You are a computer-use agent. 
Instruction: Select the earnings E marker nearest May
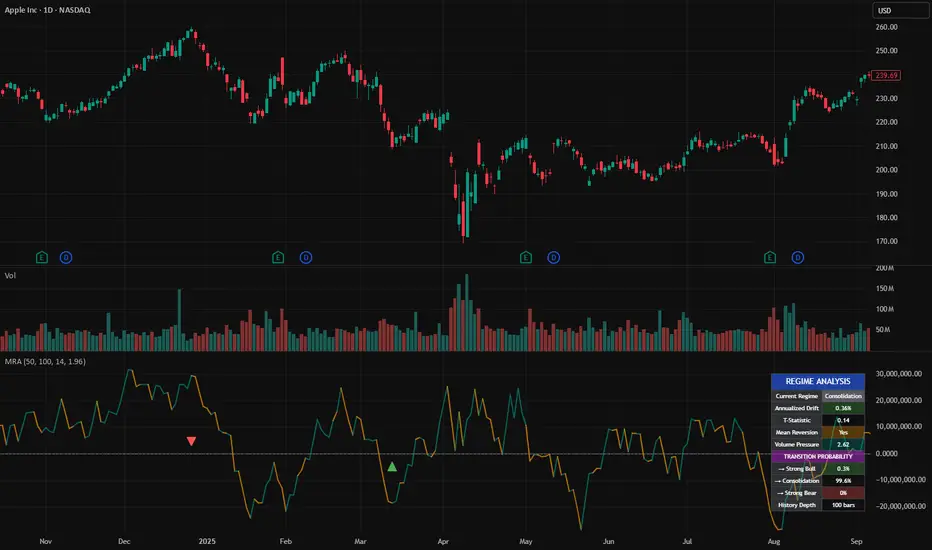(525, 257)
